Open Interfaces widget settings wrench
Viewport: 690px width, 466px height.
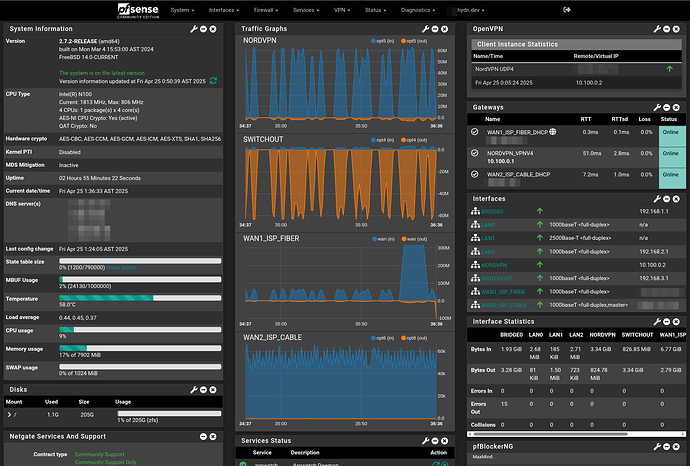pyautogui.click(x=657, y=199)
